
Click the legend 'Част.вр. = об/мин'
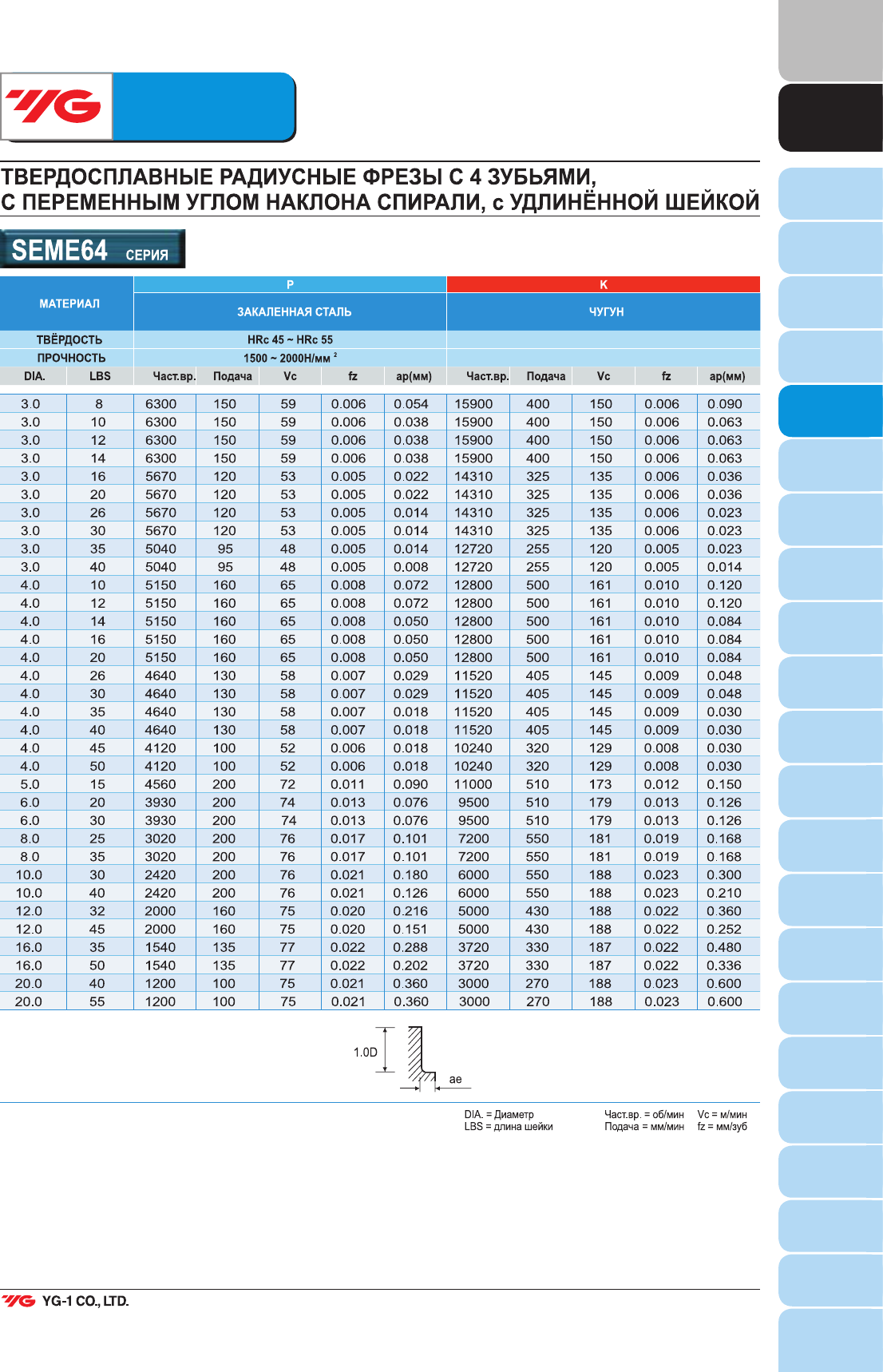[644, 1114]
